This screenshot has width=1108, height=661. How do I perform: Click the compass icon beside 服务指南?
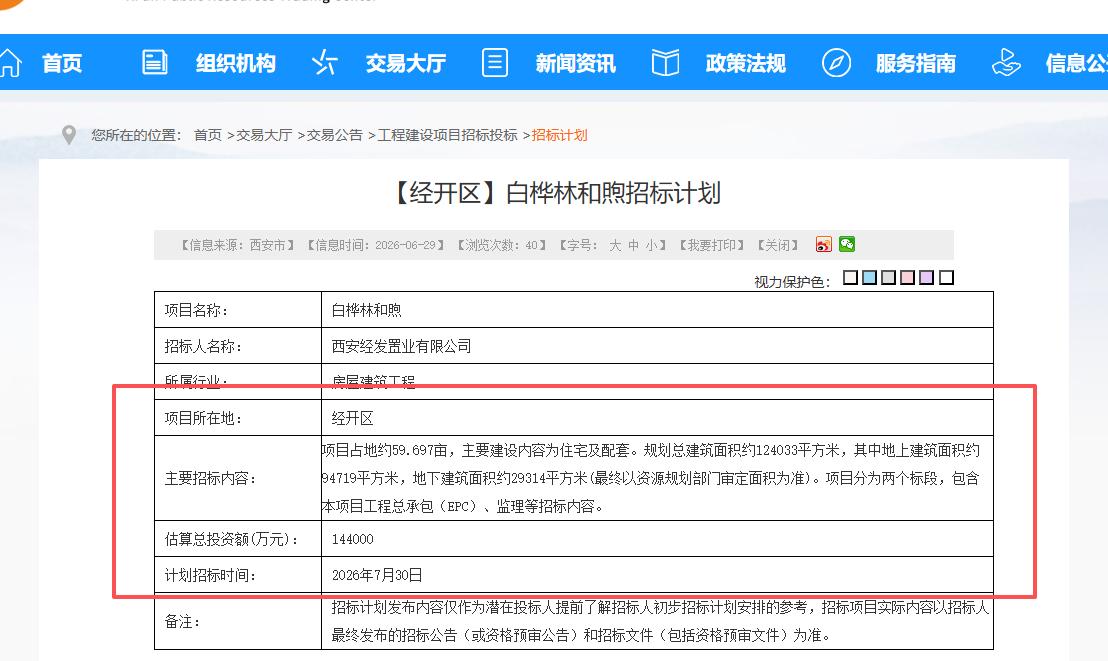click(836, 62)
